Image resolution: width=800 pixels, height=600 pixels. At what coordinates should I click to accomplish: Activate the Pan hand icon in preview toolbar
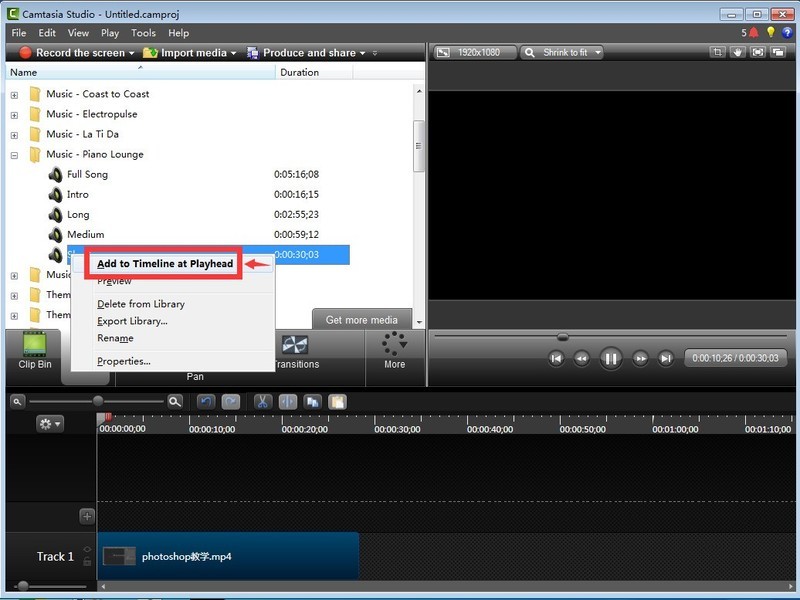[737, 51]
